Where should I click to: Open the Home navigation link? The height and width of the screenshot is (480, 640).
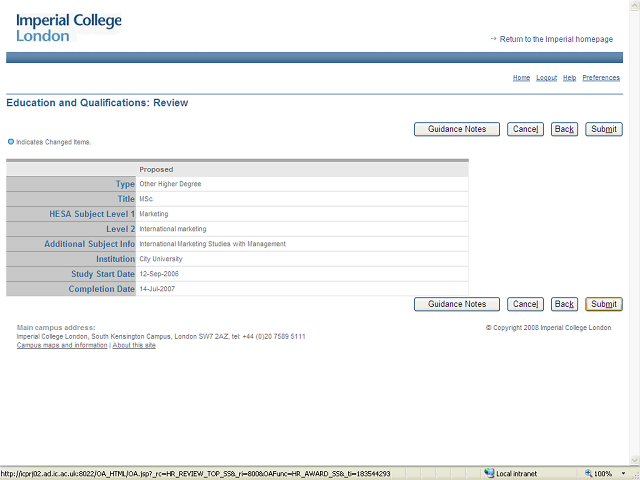[x=521, y=78]
